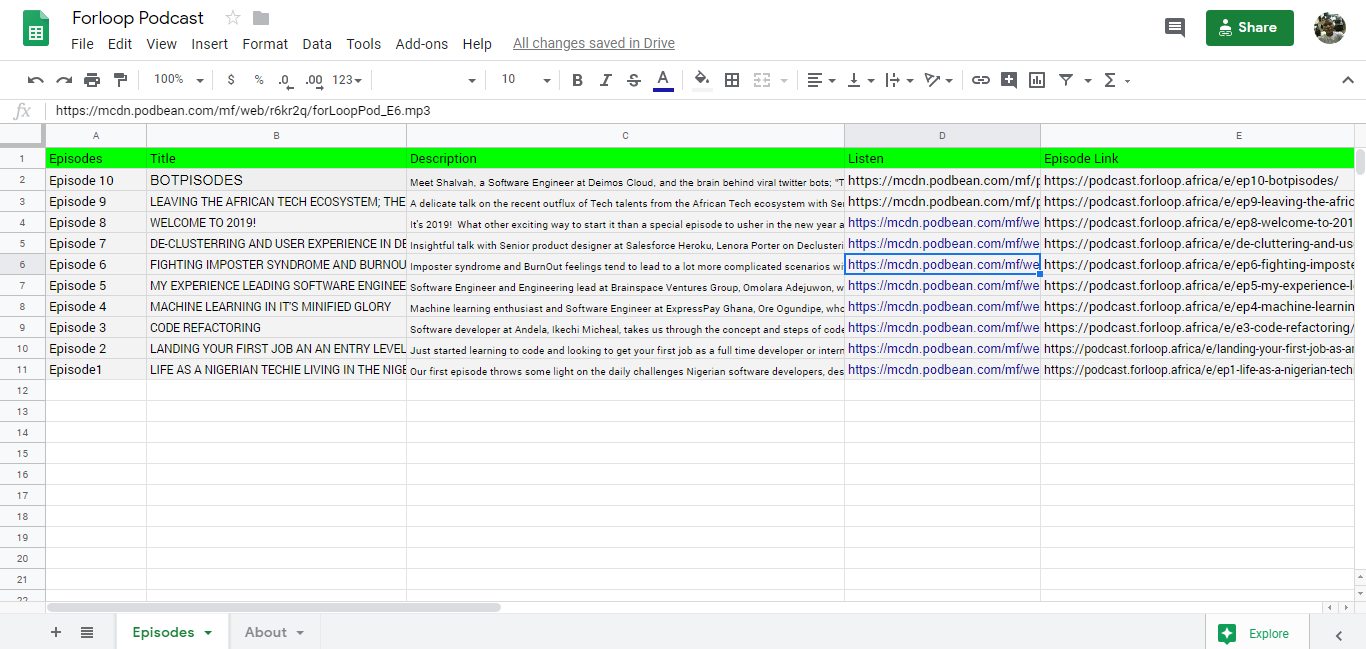
Task: Select row 6 header
Action: (x=22, y=265)
